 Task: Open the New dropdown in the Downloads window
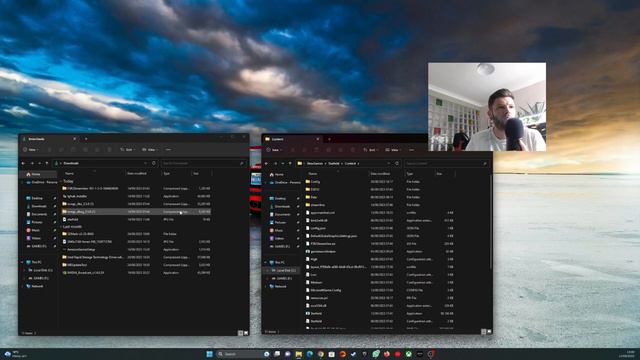[x=31, y=150]
